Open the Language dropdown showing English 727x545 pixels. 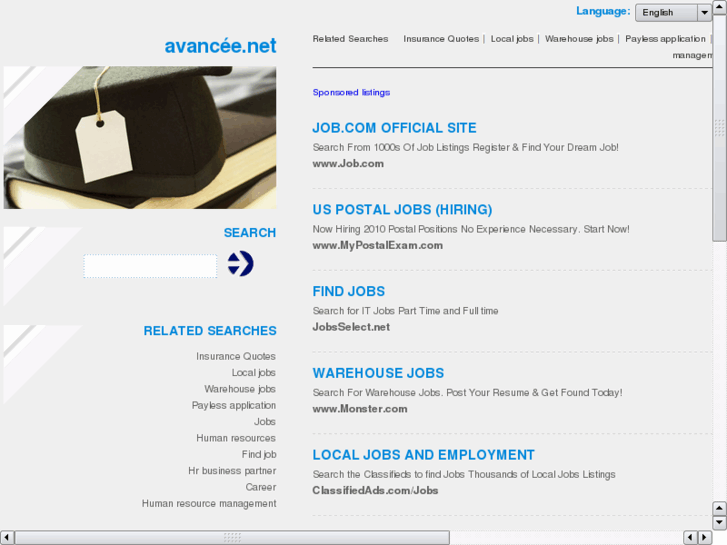673,13
